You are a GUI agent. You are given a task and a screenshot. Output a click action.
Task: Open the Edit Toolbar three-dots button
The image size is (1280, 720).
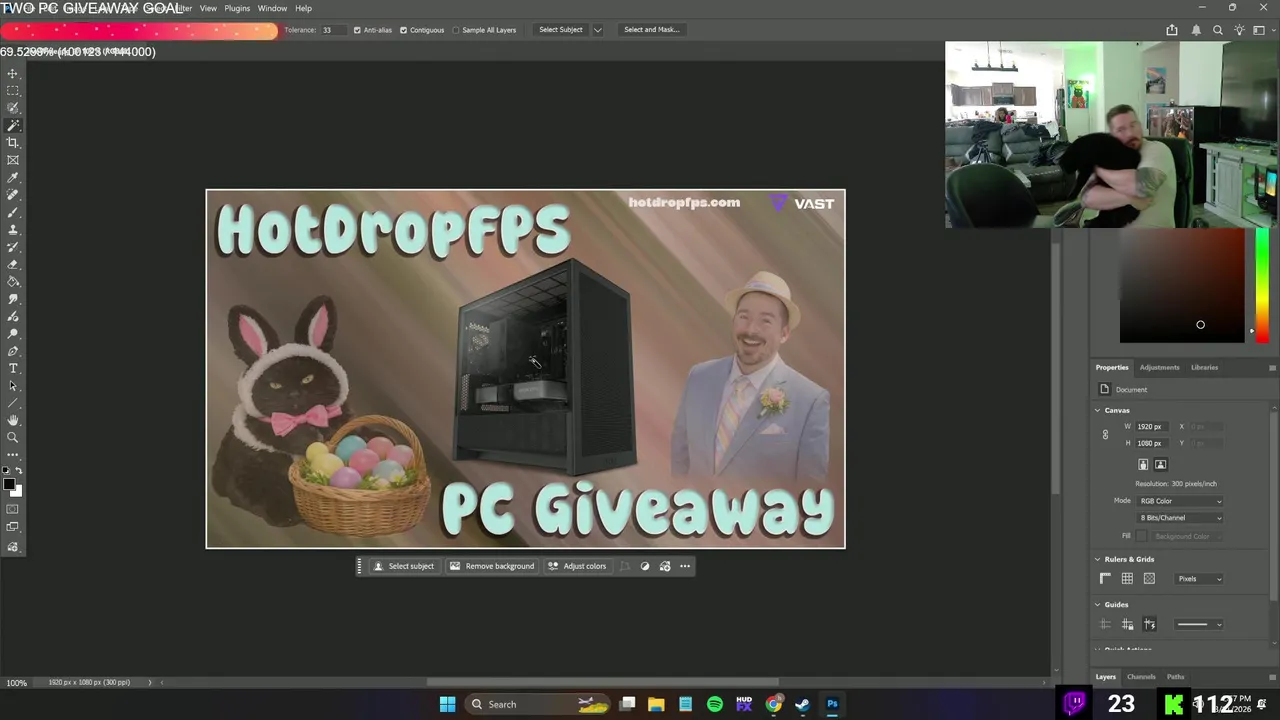click(13, 454)
